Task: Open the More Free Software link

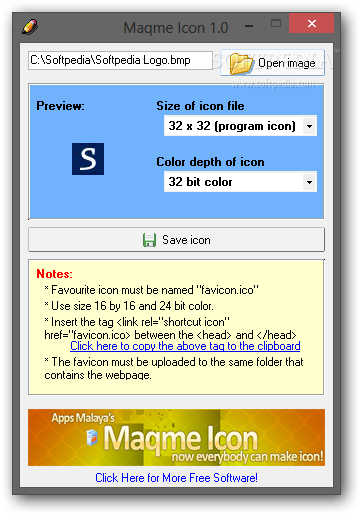Action: pyautogui.click(x=176, y=477)
